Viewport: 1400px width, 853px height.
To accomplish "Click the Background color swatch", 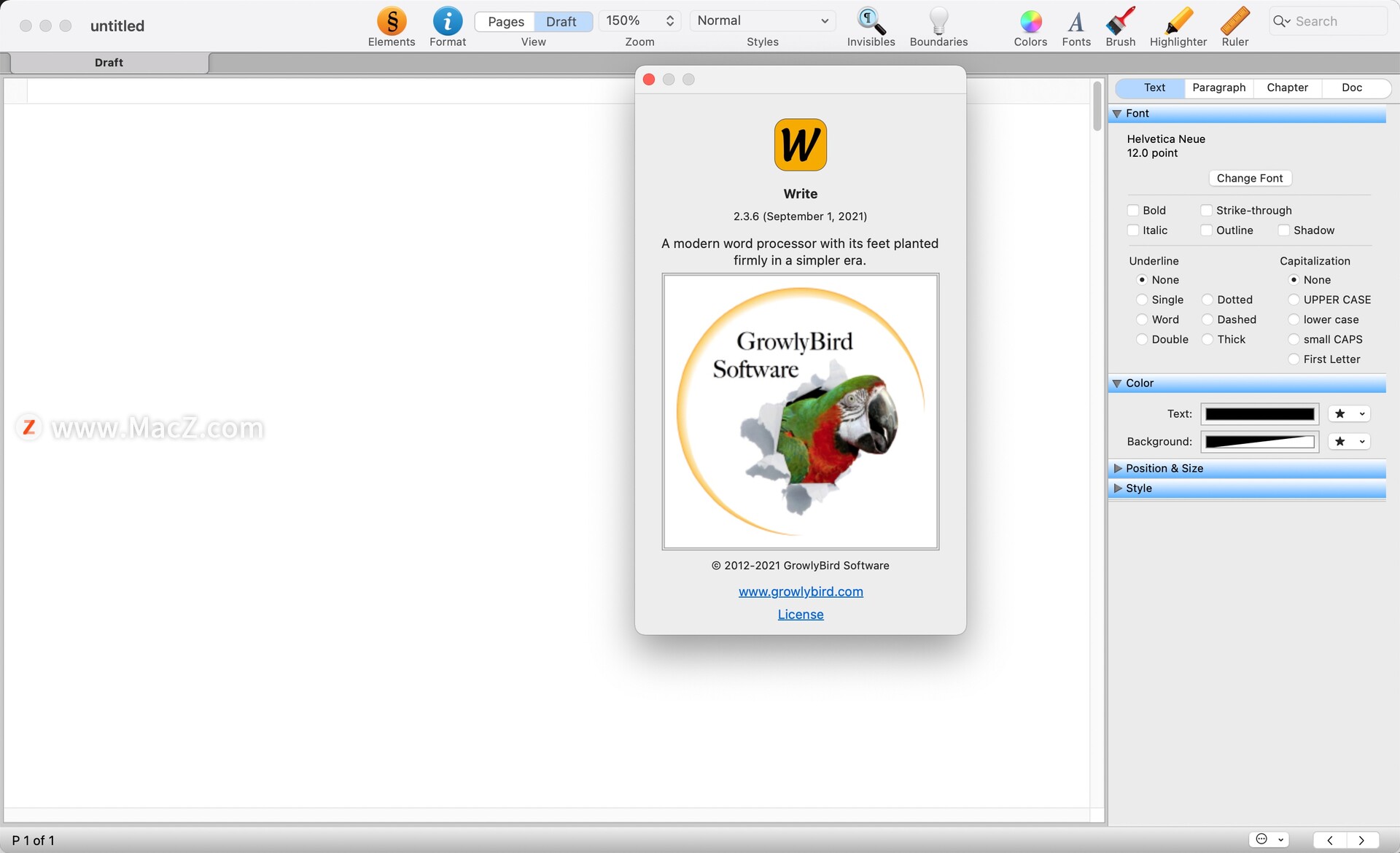I will tap(1260, 442).
